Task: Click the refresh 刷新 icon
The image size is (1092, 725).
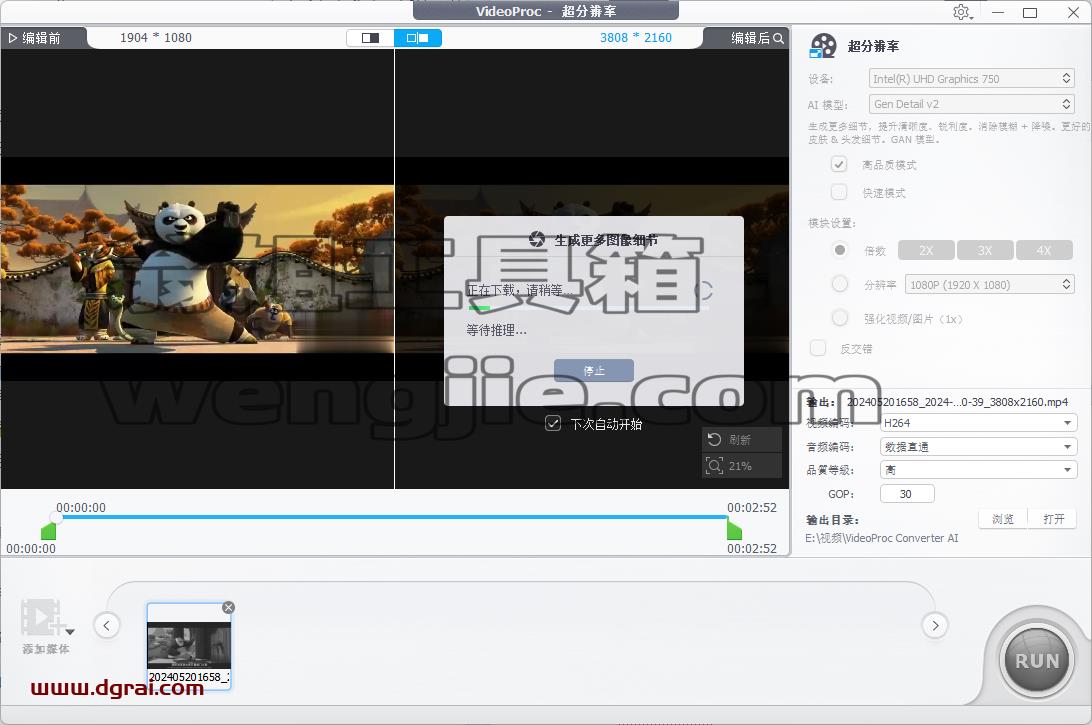Action: click(x=714, y=439)
